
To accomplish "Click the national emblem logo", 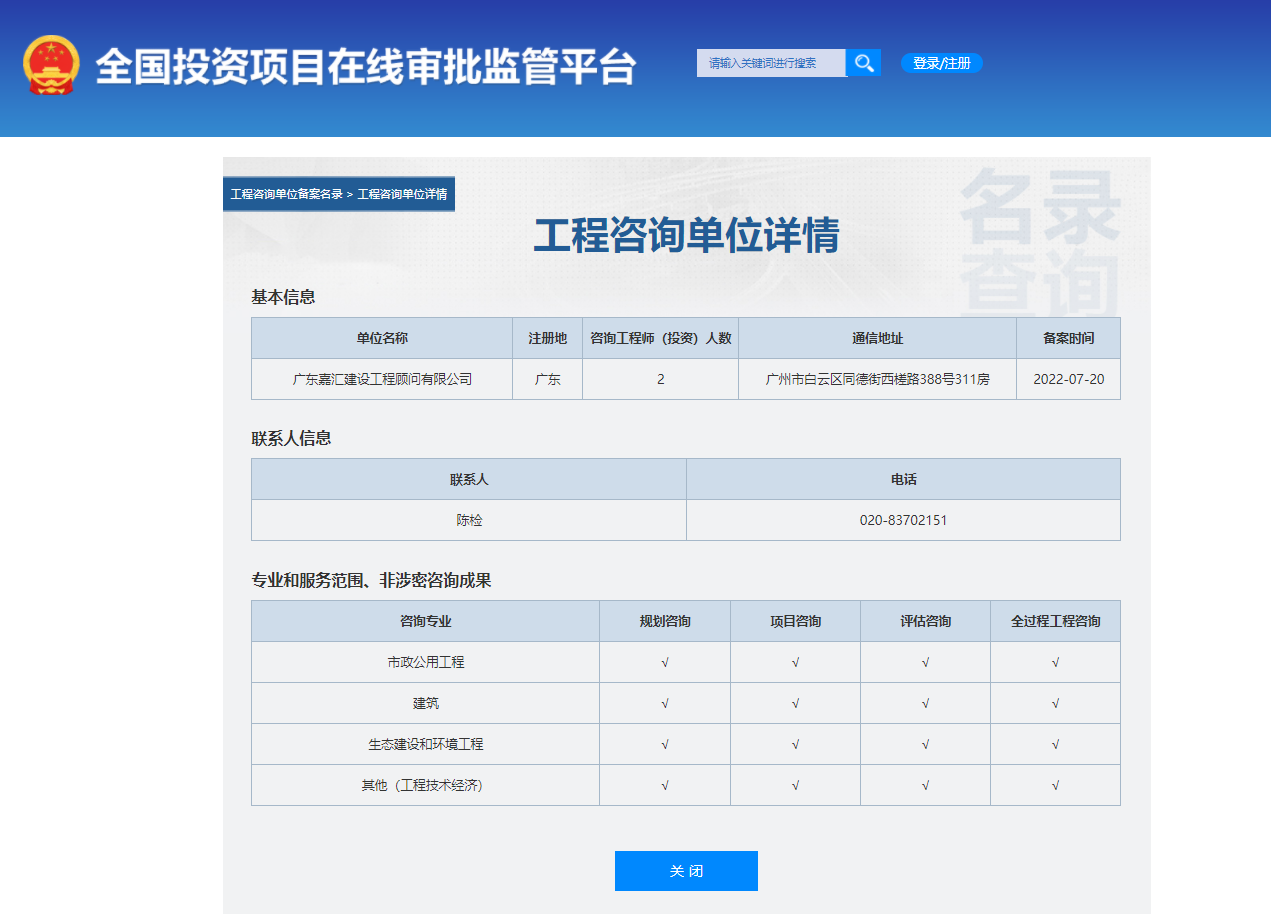I will point(51,65).
